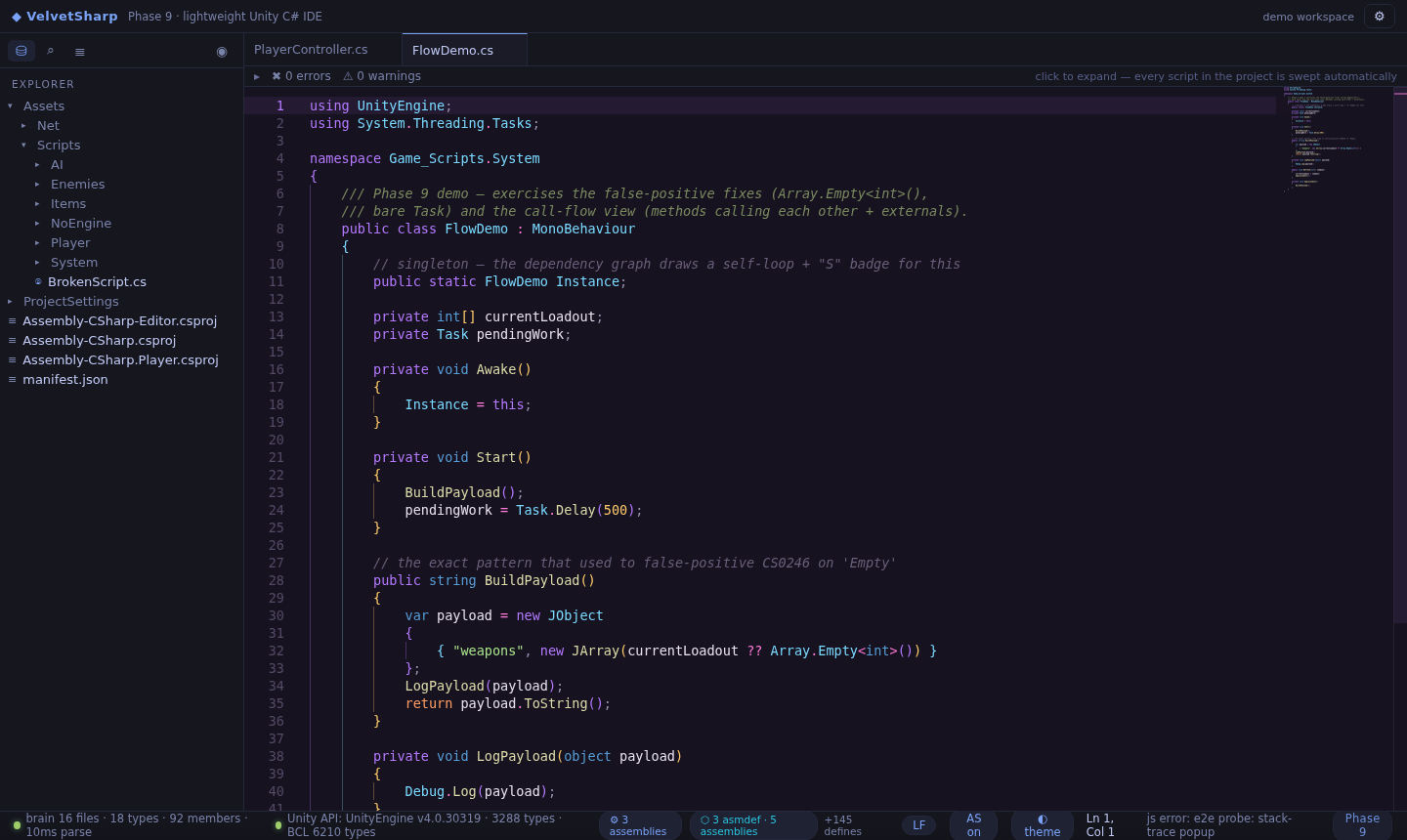Click the VelvetSharp diamond logo
The image size is (1407, 840).
click(x=17, y=17)
